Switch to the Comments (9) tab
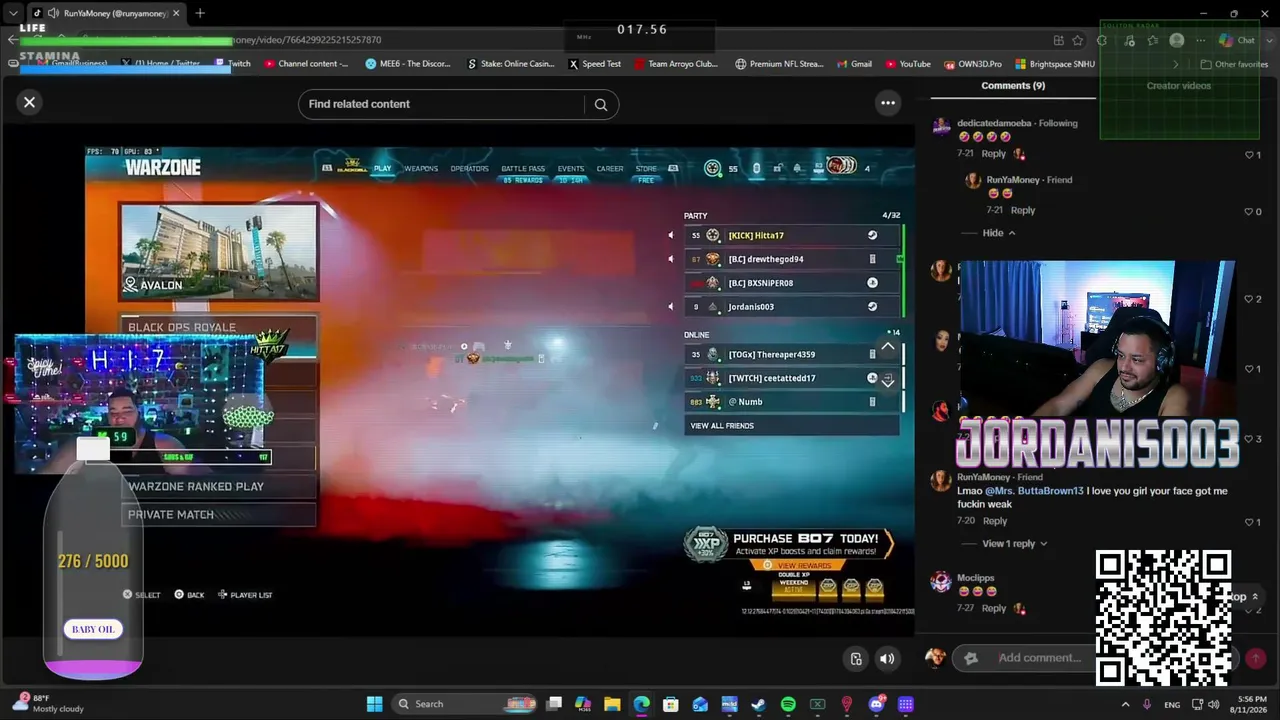The width and height of the screenshot is (1280, 720). click(1013, 86)
